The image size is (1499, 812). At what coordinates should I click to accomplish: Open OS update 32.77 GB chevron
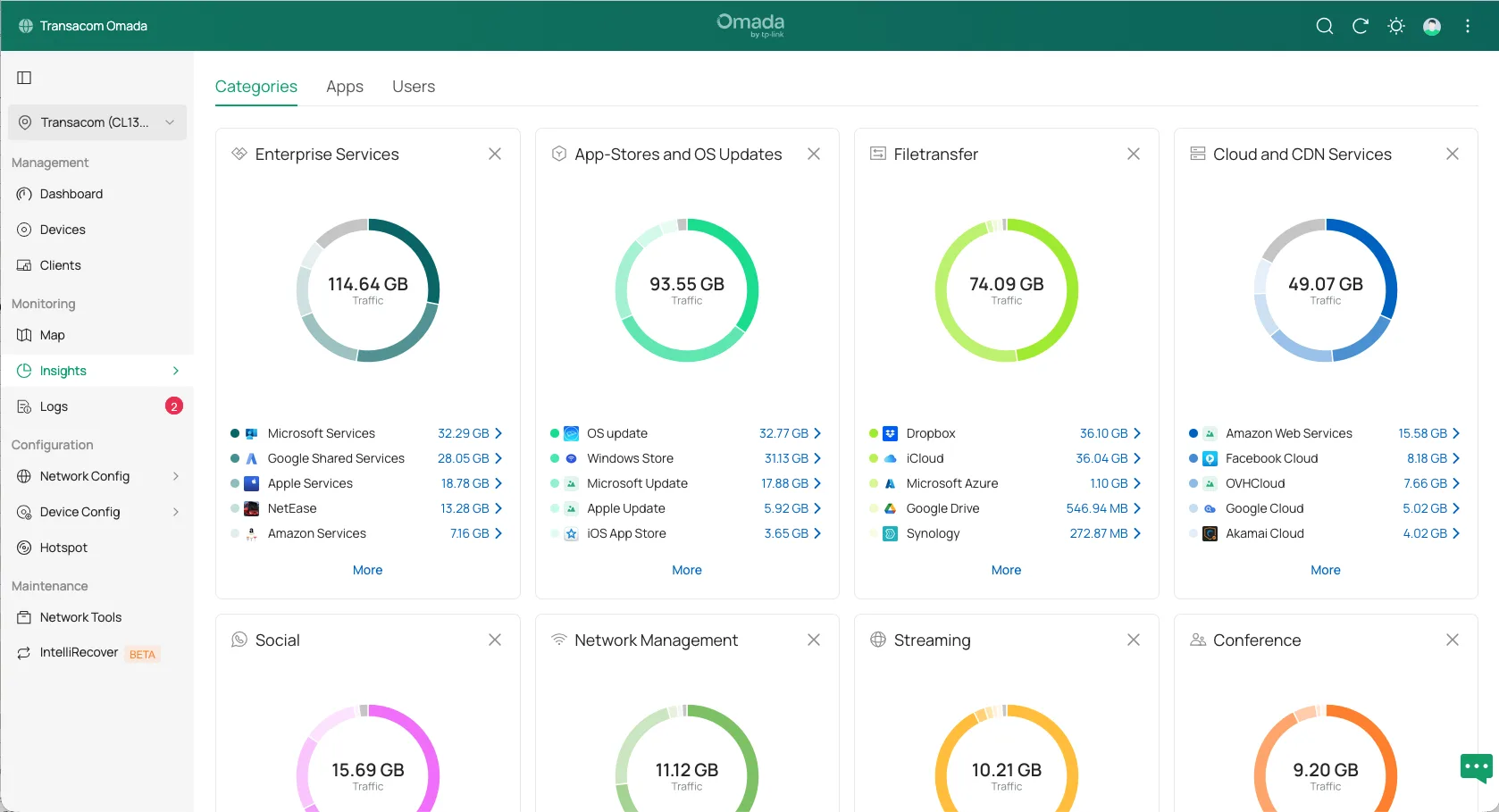point(817,433)
